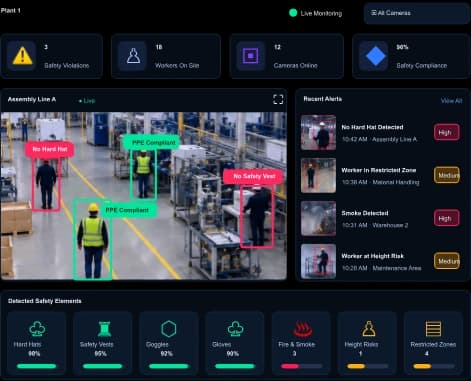Click the blue Safety Compliance diamond icon

pos(375,56)
